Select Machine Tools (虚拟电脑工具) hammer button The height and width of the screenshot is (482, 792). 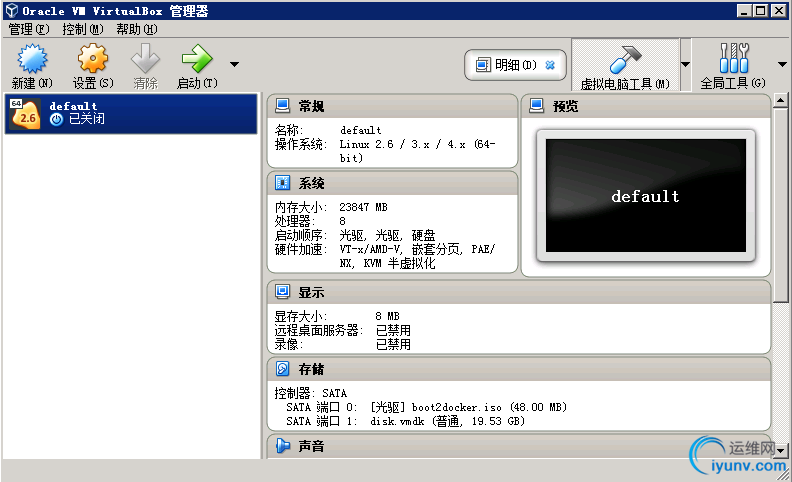click(x=625, y=66)
